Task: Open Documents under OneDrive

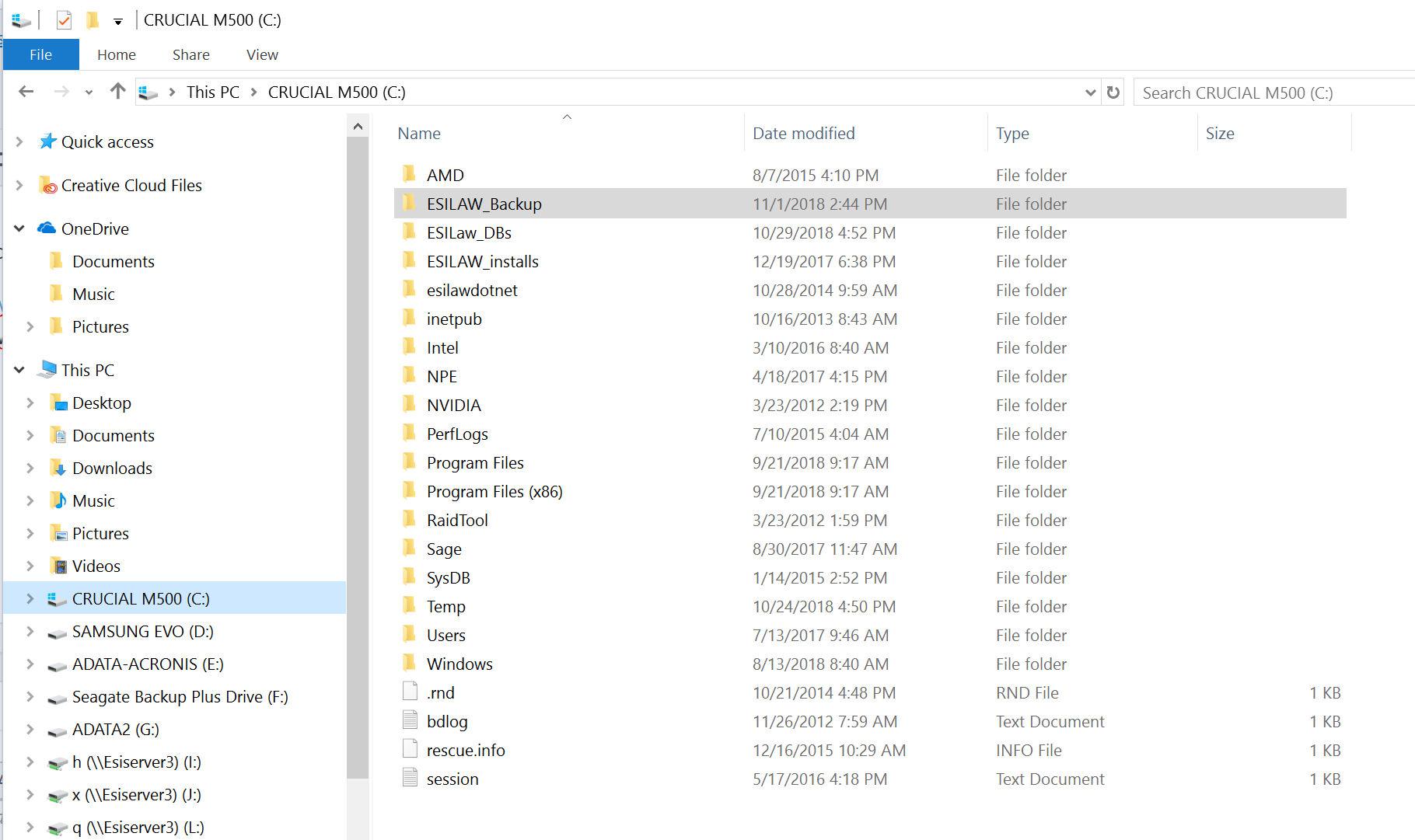Action: pyautogui.click(x=114, y=261)
